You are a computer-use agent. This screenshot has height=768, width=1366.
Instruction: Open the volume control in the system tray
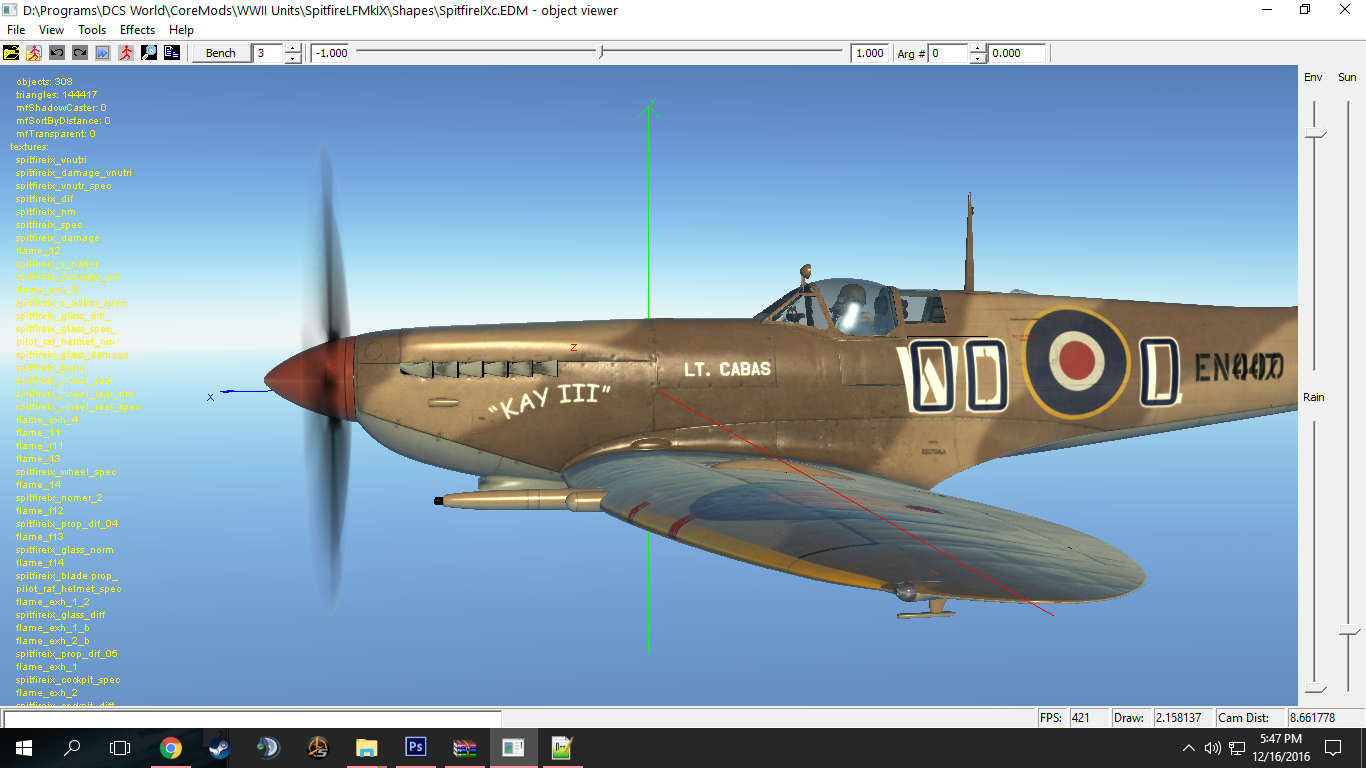1213,748
